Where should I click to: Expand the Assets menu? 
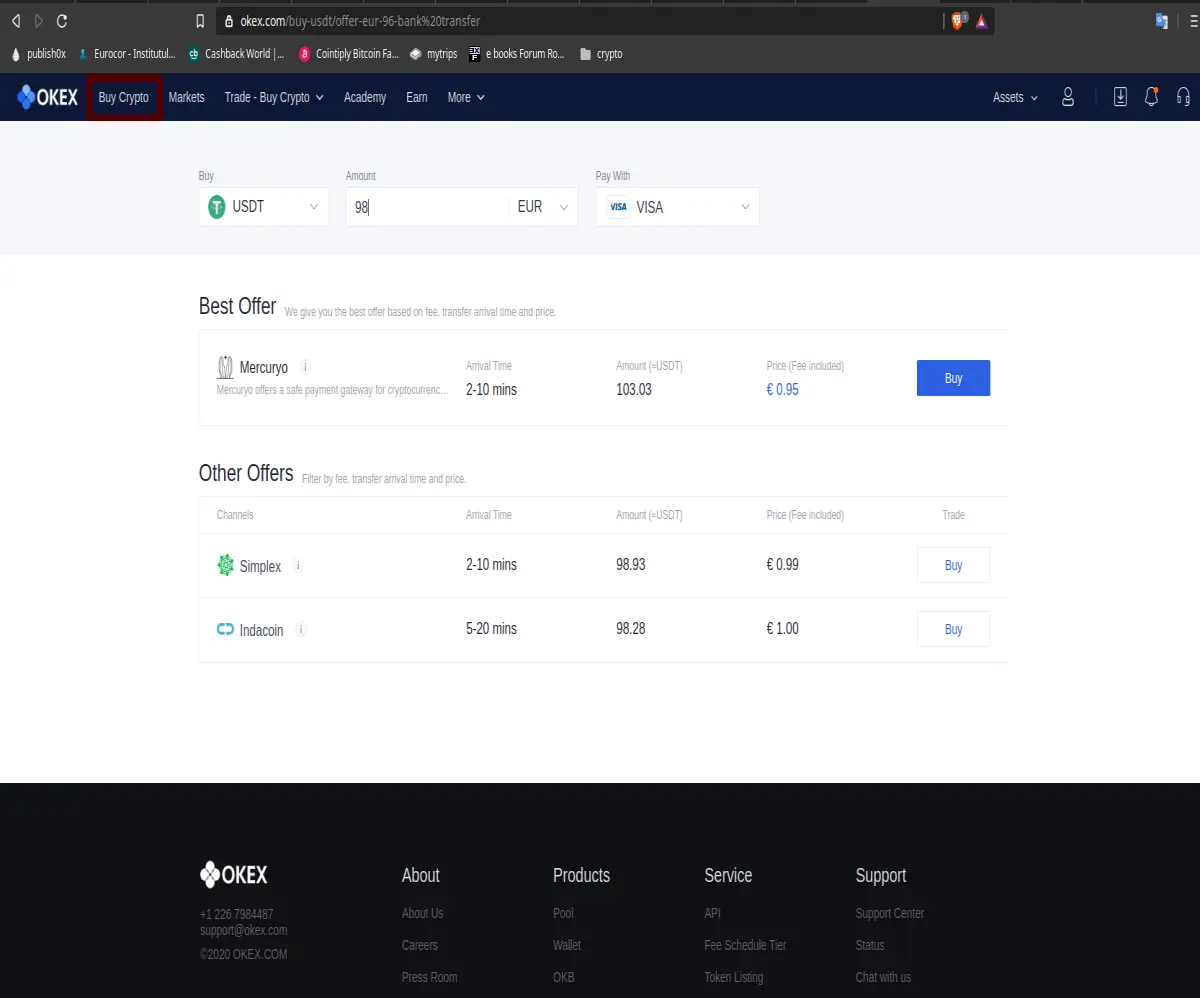1015,97
